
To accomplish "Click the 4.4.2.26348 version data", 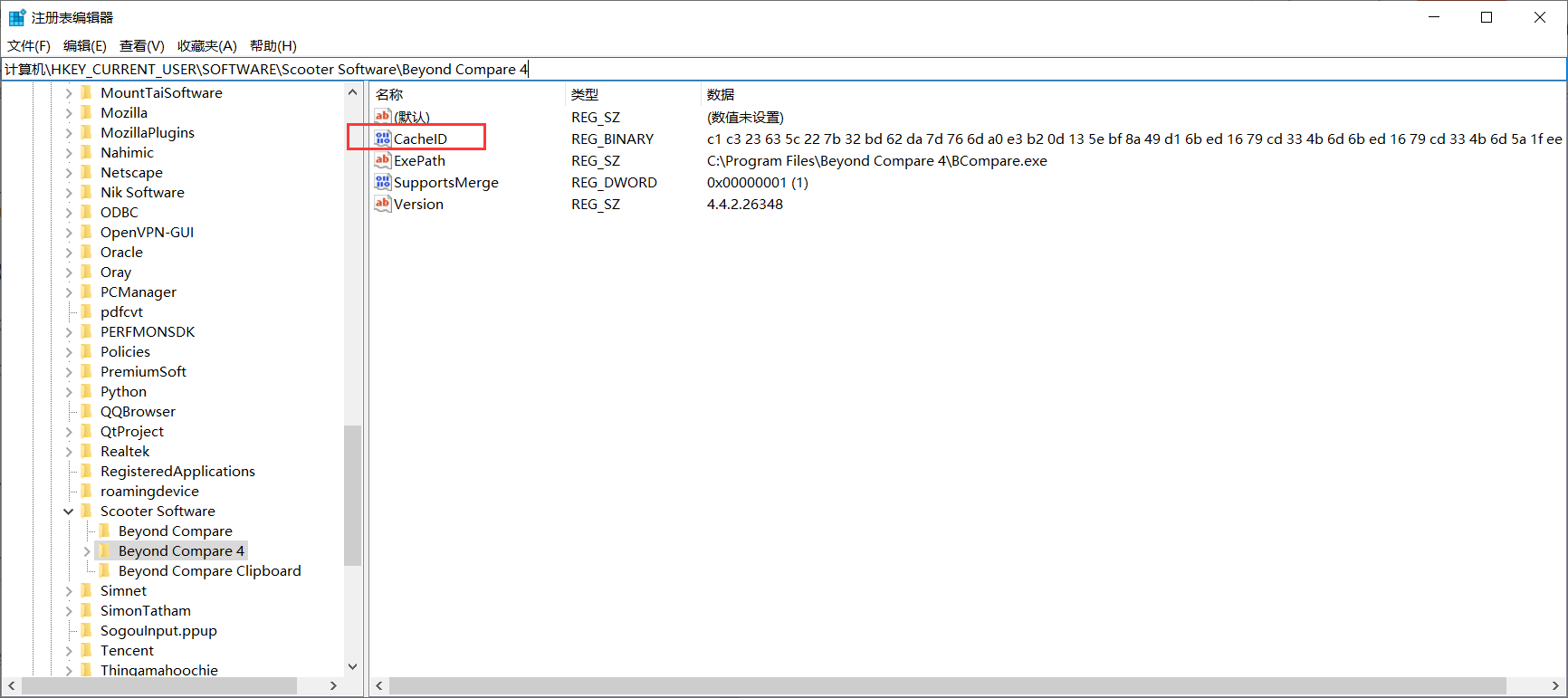I will pyautogui.click(x=744, y=204).
